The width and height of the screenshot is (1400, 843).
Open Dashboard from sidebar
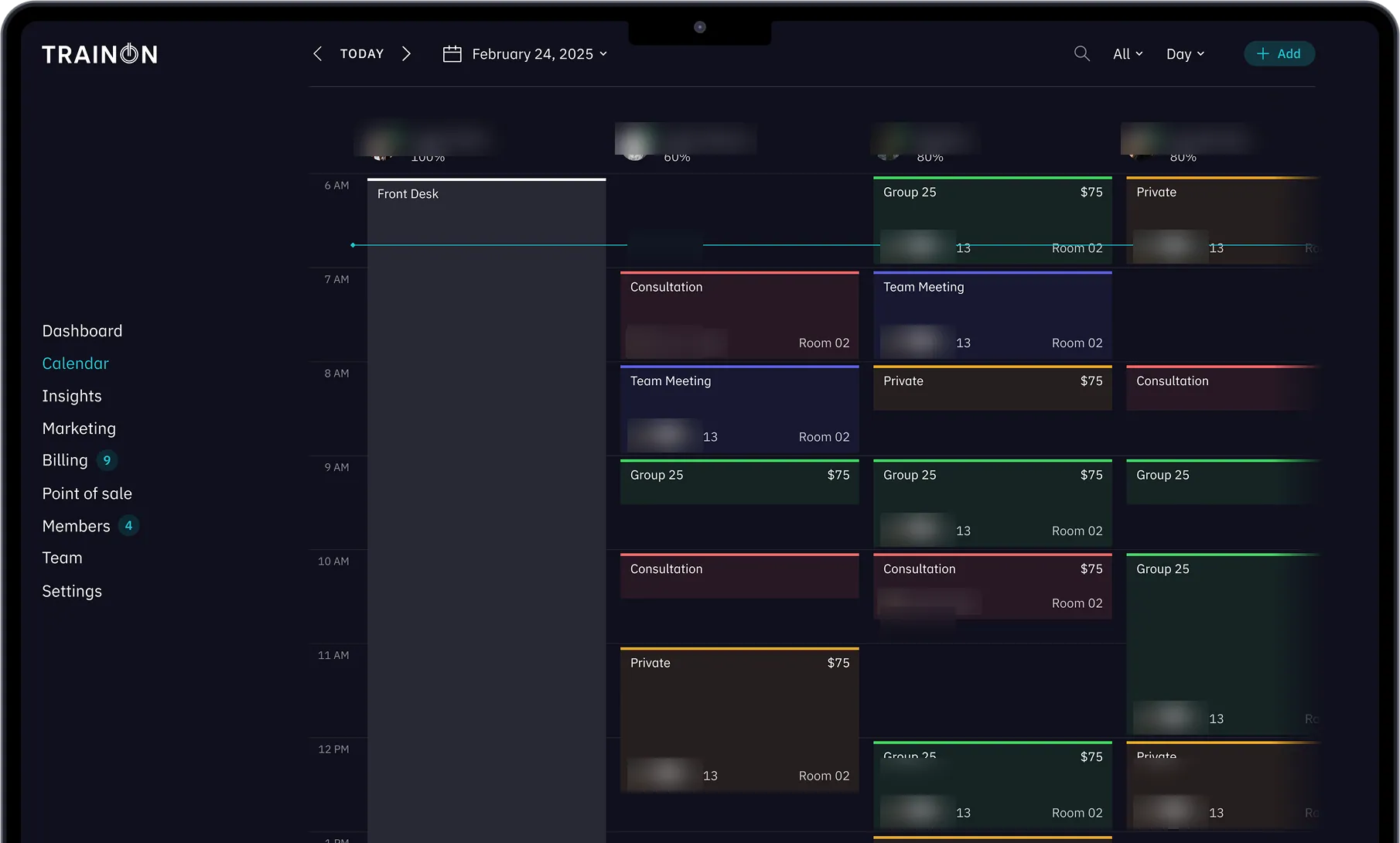[x=82, y=330]
